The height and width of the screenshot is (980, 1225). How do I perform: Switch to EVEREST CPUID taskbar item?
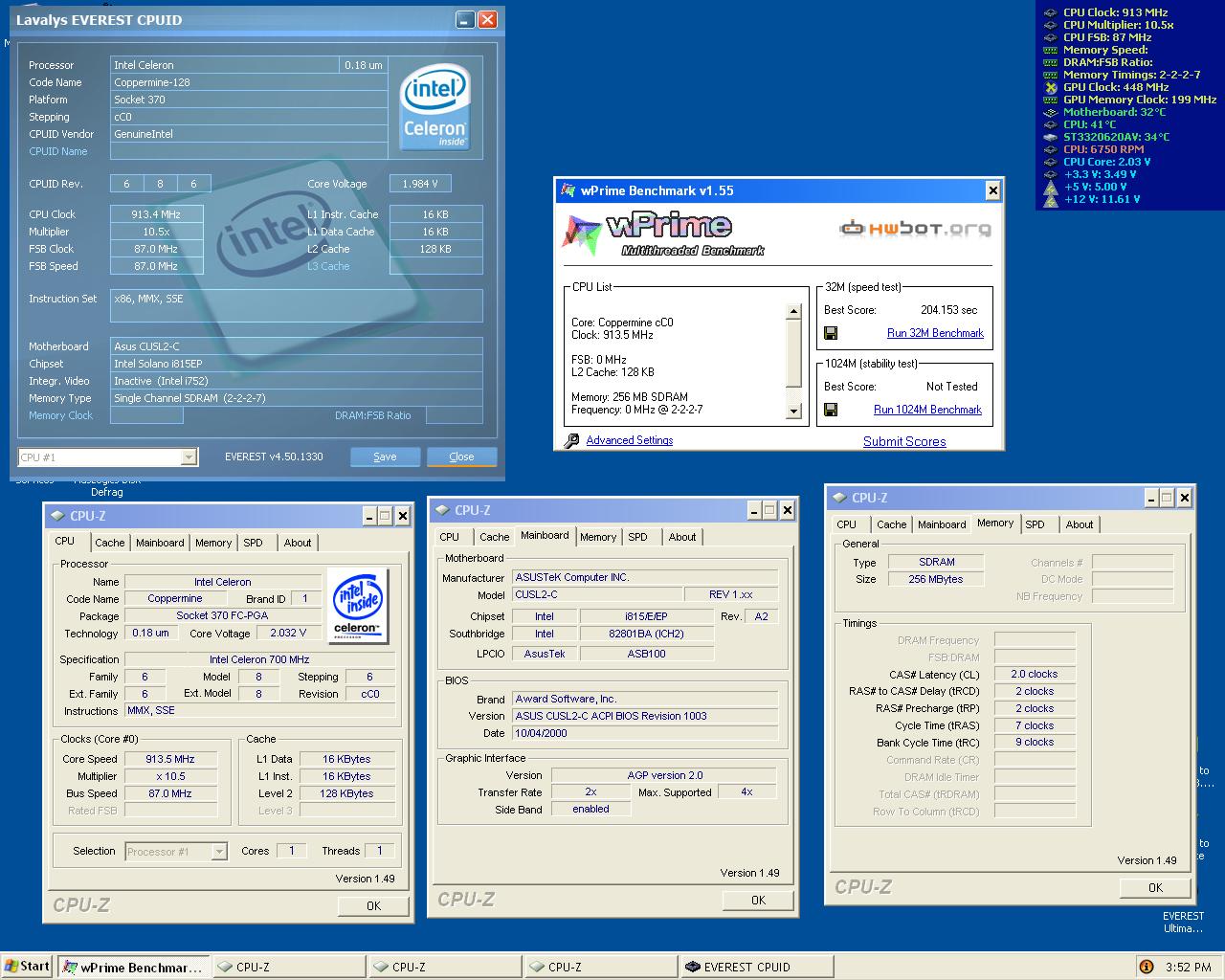(757, 967)
